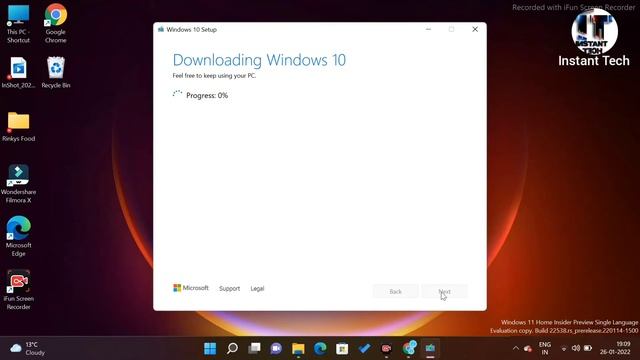The width and height of the screenshot is (640, 360).
Task: Open the Windows Start menu
Action: click(210, 348)
